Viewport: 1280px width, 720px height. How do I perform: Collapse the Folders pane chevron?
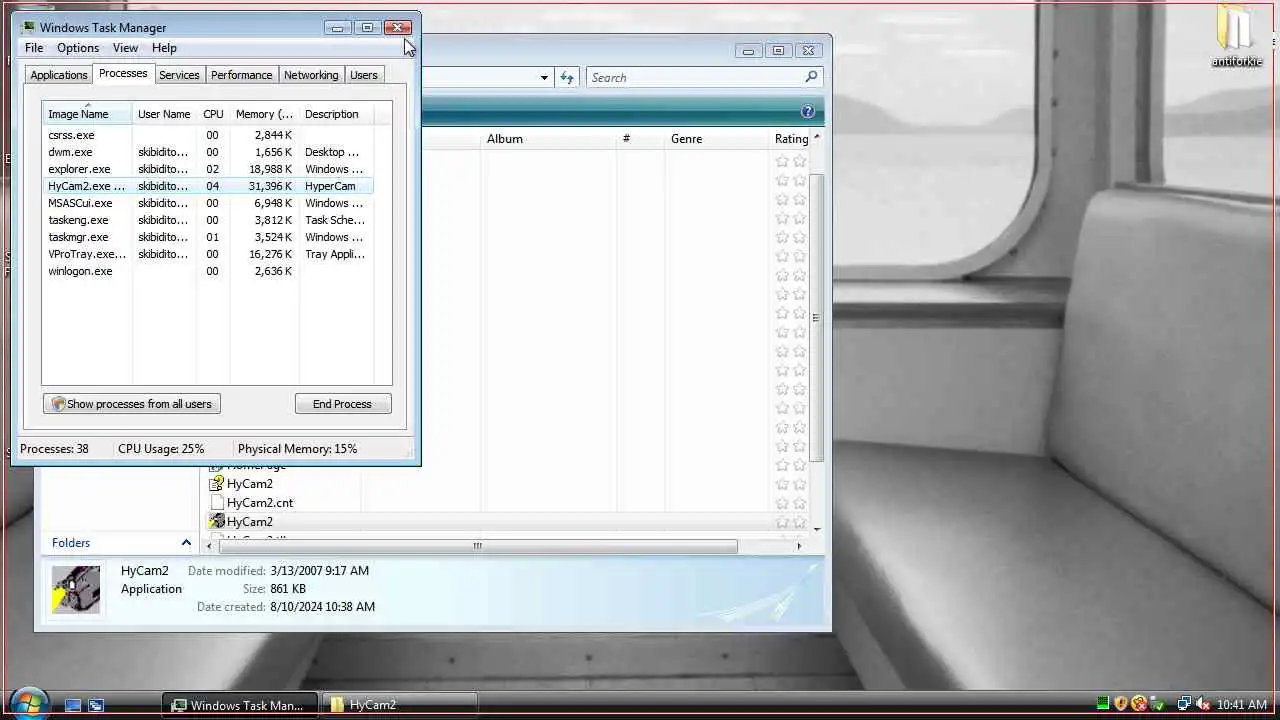tap(186, 543)
